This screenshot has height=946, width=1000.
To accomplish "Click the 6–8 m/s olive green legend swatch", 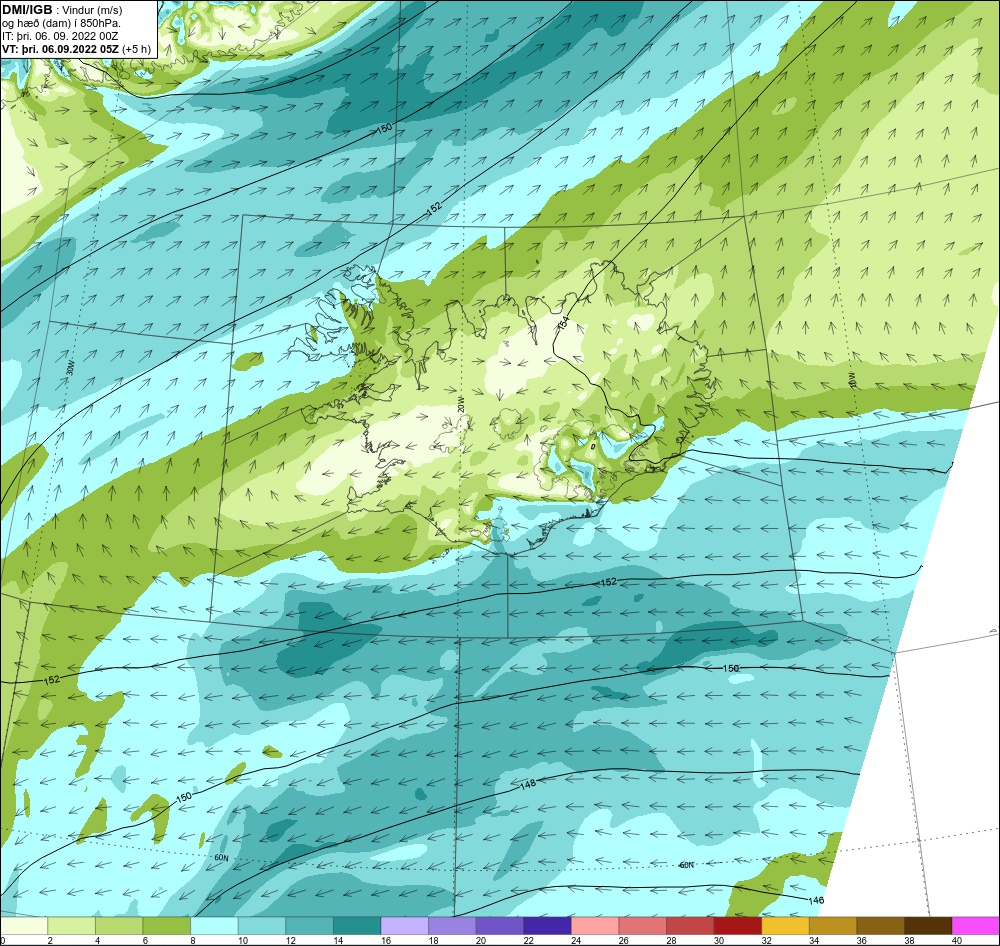I will tap(166, 926).
